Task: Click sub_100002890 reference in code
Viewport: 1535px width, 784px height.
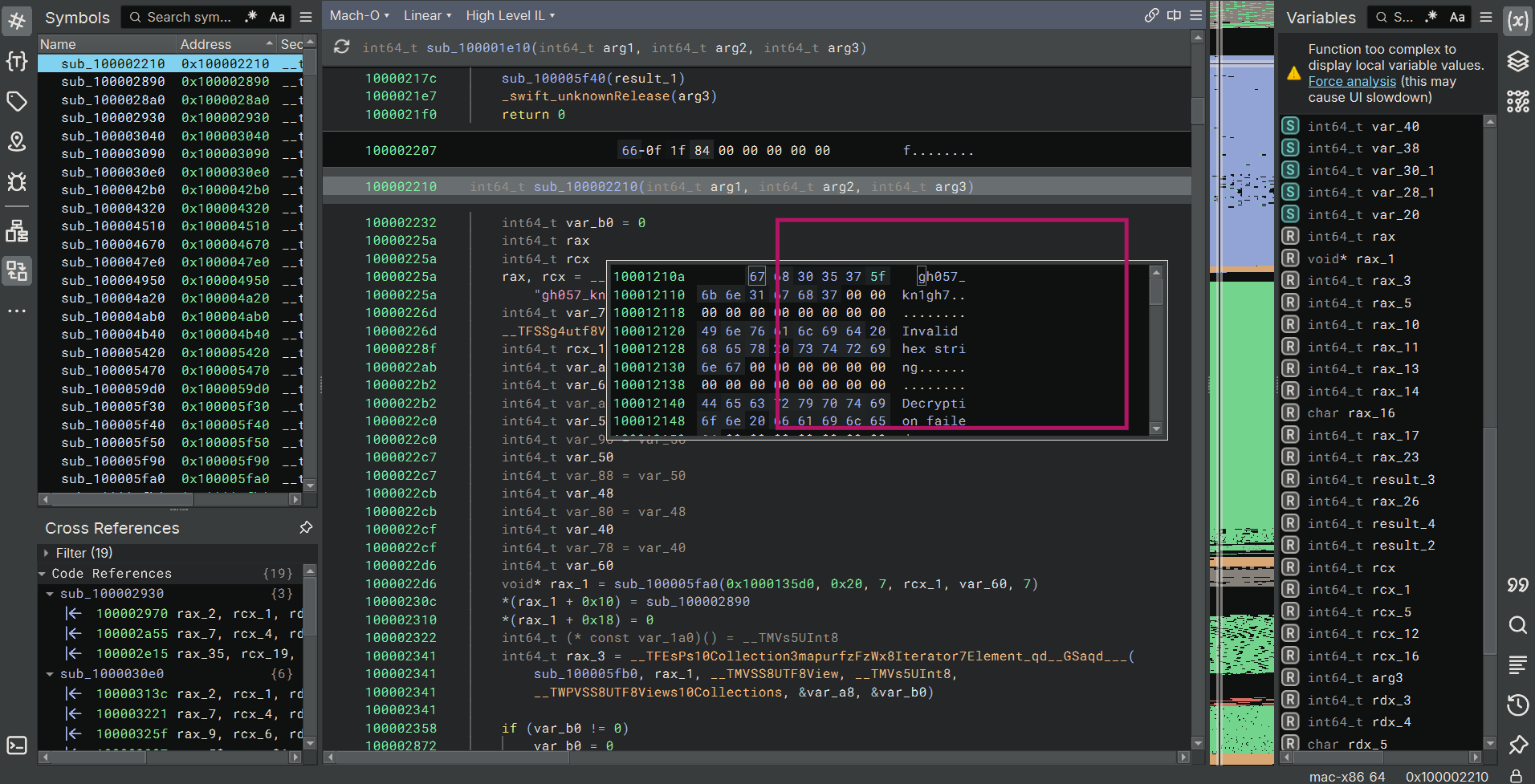Action: coord(698,602)
